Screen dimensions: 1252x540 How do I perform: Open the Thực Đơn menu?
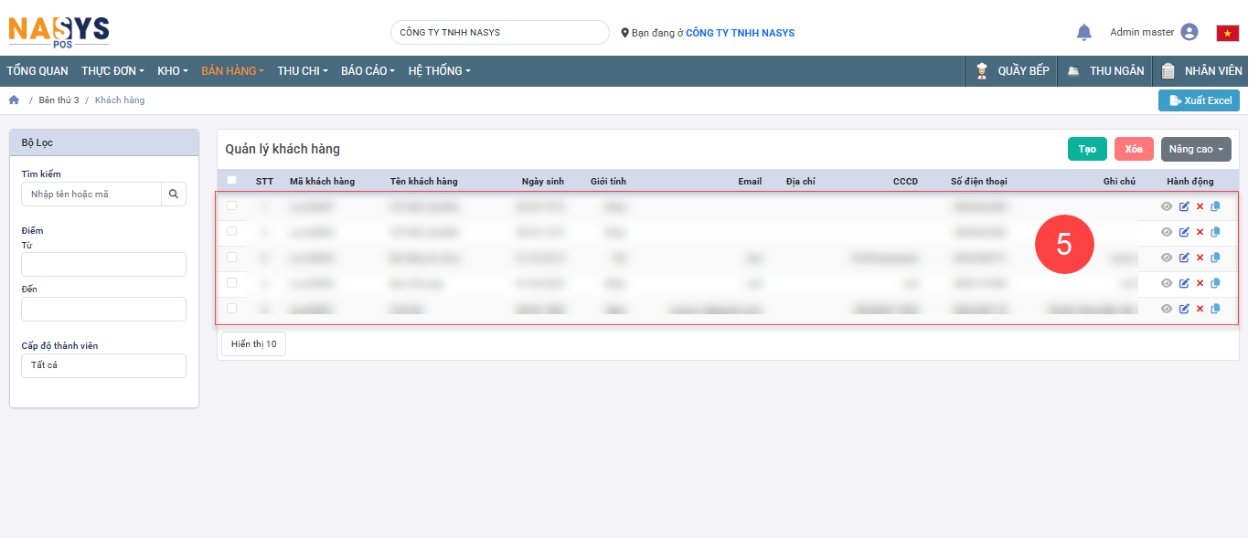tap(112, 71)
